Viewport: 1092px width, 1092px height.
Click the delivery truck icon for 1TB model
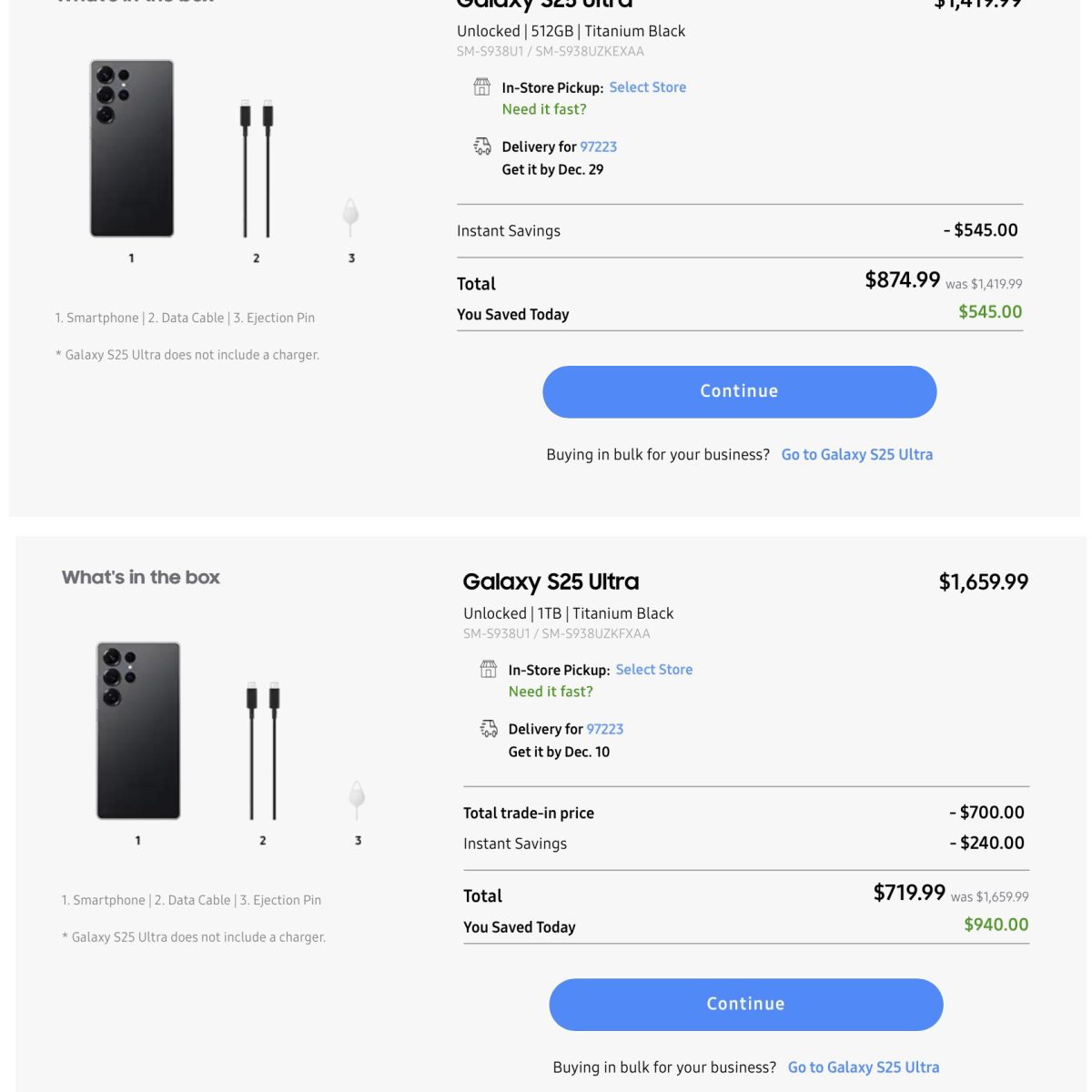[488, 729]
